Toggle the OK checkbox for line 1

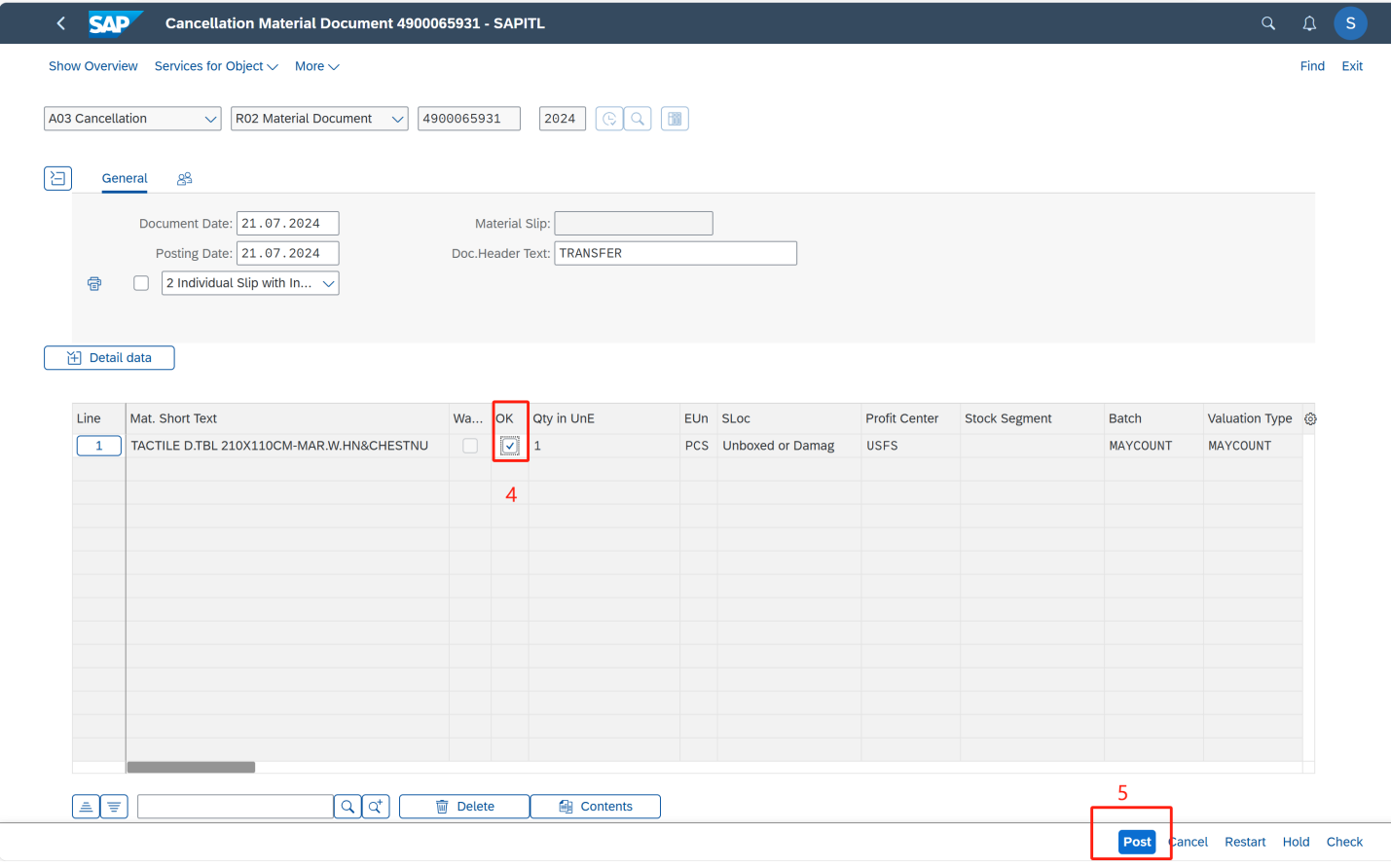click(510, 446)
